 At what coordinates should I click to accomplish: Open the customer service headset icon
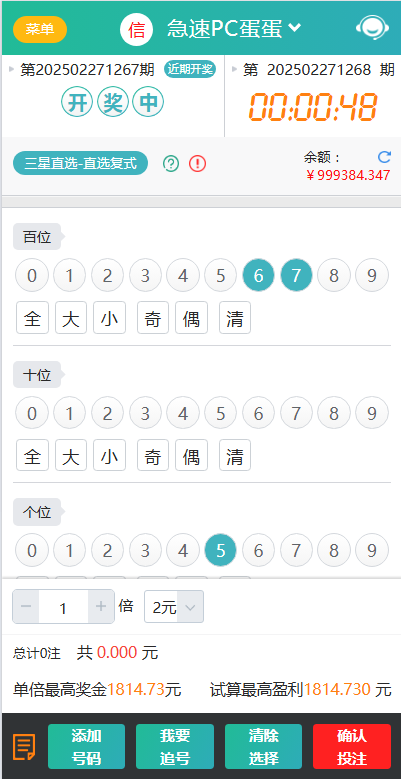click(x=375, y=29)
